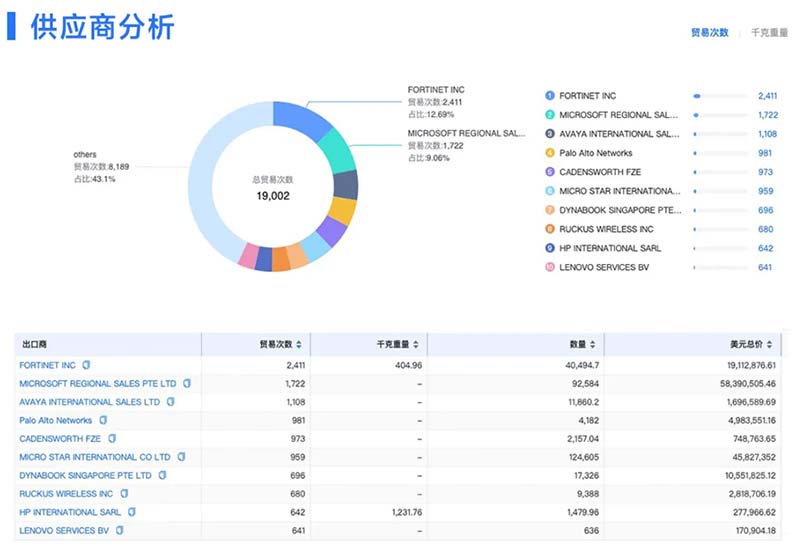Screen dimensions: 803x548
Task: Click legend badge for MICROSOFT REGIONAL SAL...
Action: pyautogui.click(x=550, y=115)
